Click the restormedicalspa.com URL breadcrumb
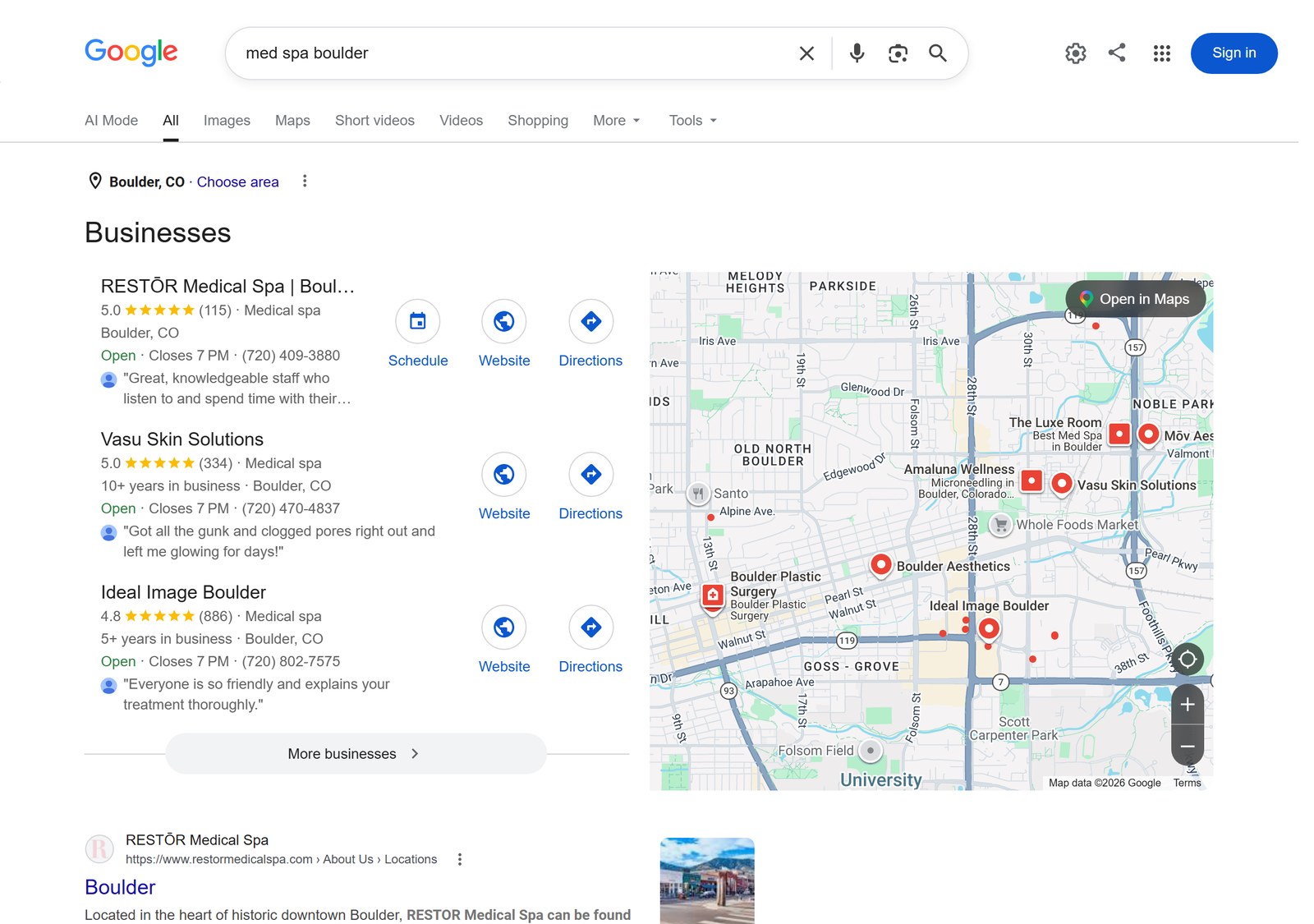 [281, 859]
